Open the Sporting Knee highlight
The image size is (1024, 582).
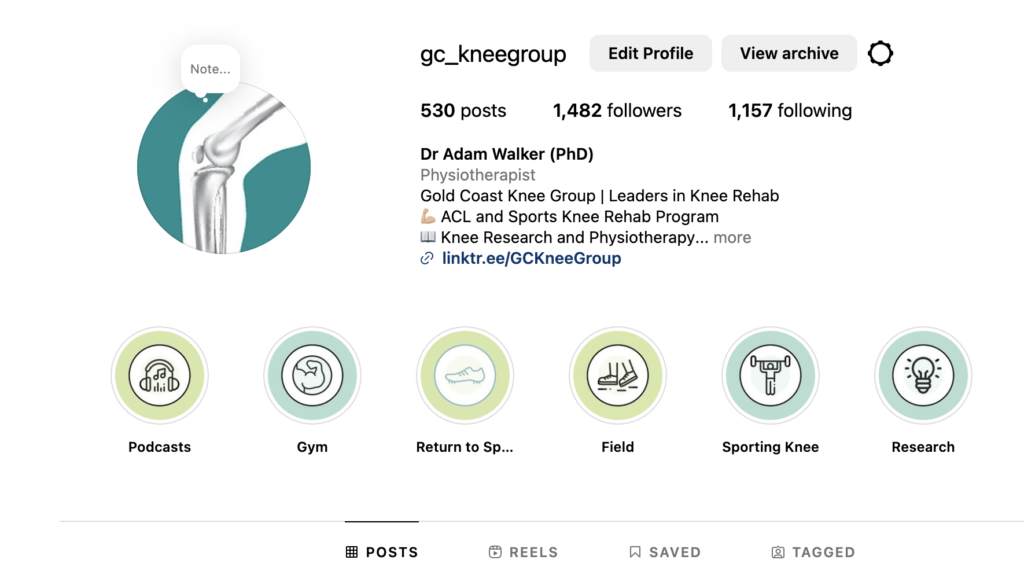pyautogui.click(x=770, y=376)
